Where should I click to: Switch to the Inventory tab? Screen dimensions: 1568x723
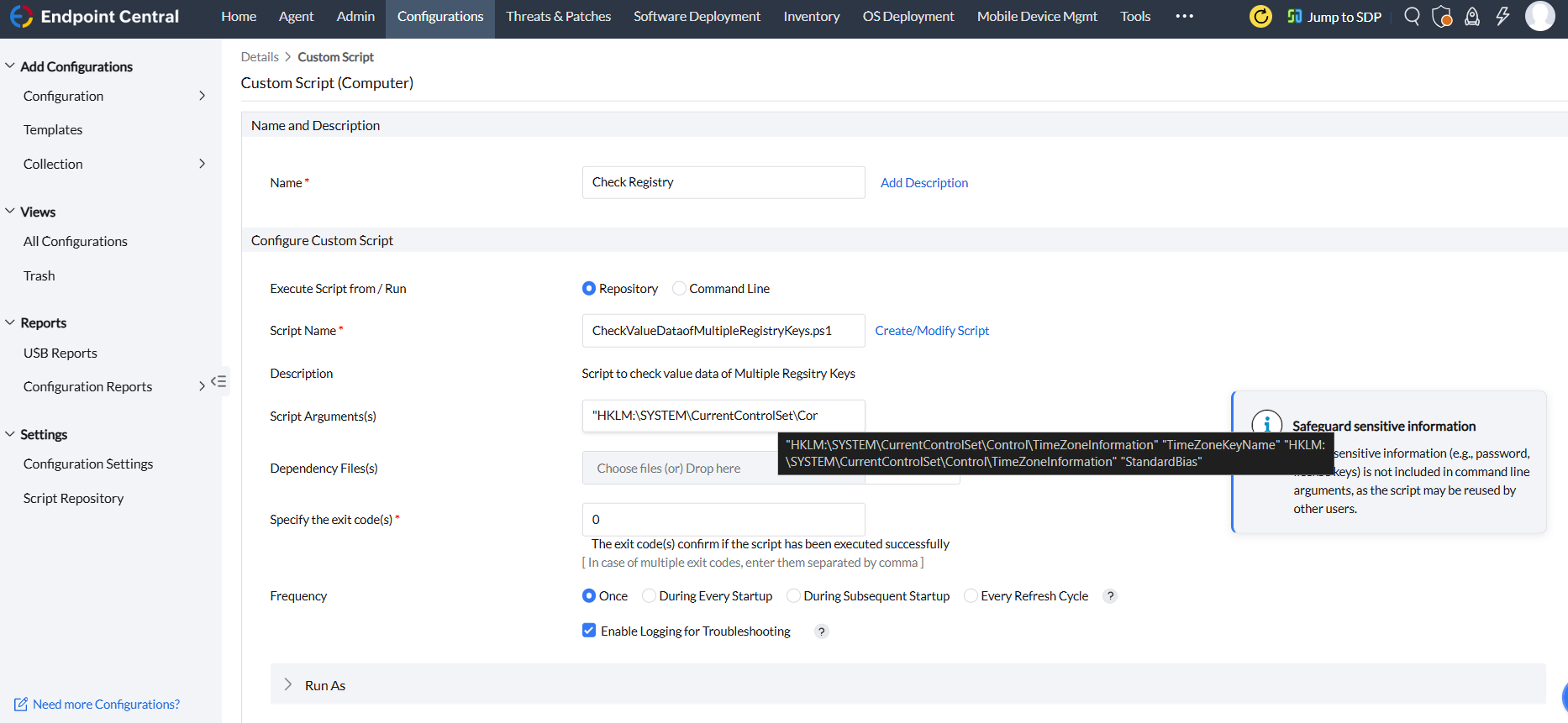pyautogui.click(x=811, y=17)
